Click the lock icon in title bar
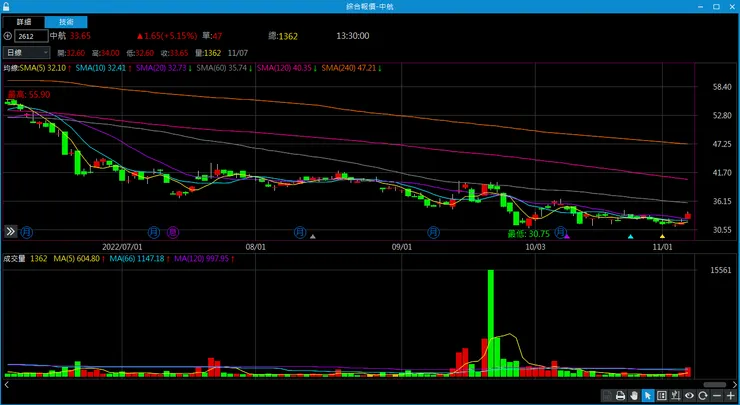The height and width of the screenshot is (405, 740). [x=6, y=7]
